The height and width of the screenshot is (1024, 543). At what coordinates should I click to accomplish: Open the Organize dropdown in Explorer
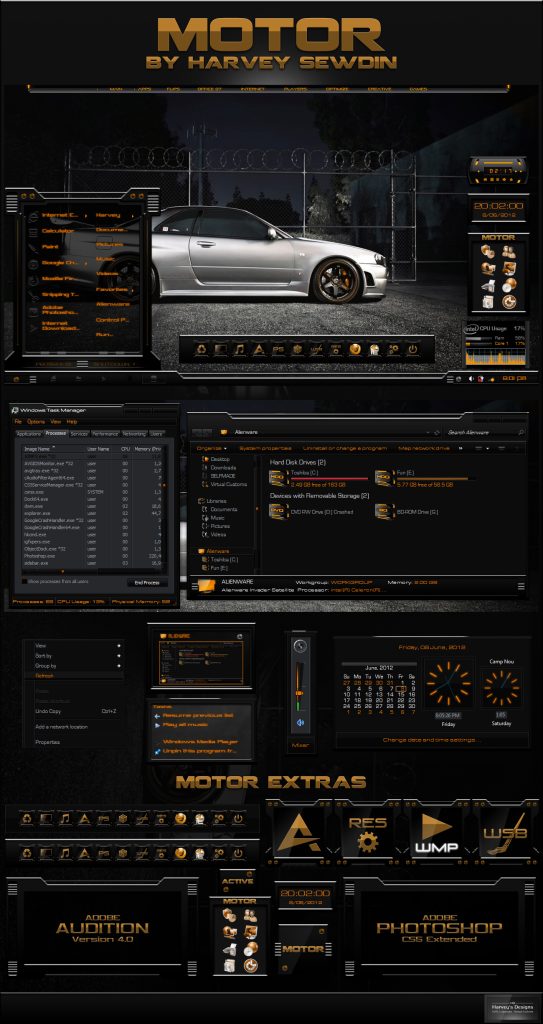[212, 448]
